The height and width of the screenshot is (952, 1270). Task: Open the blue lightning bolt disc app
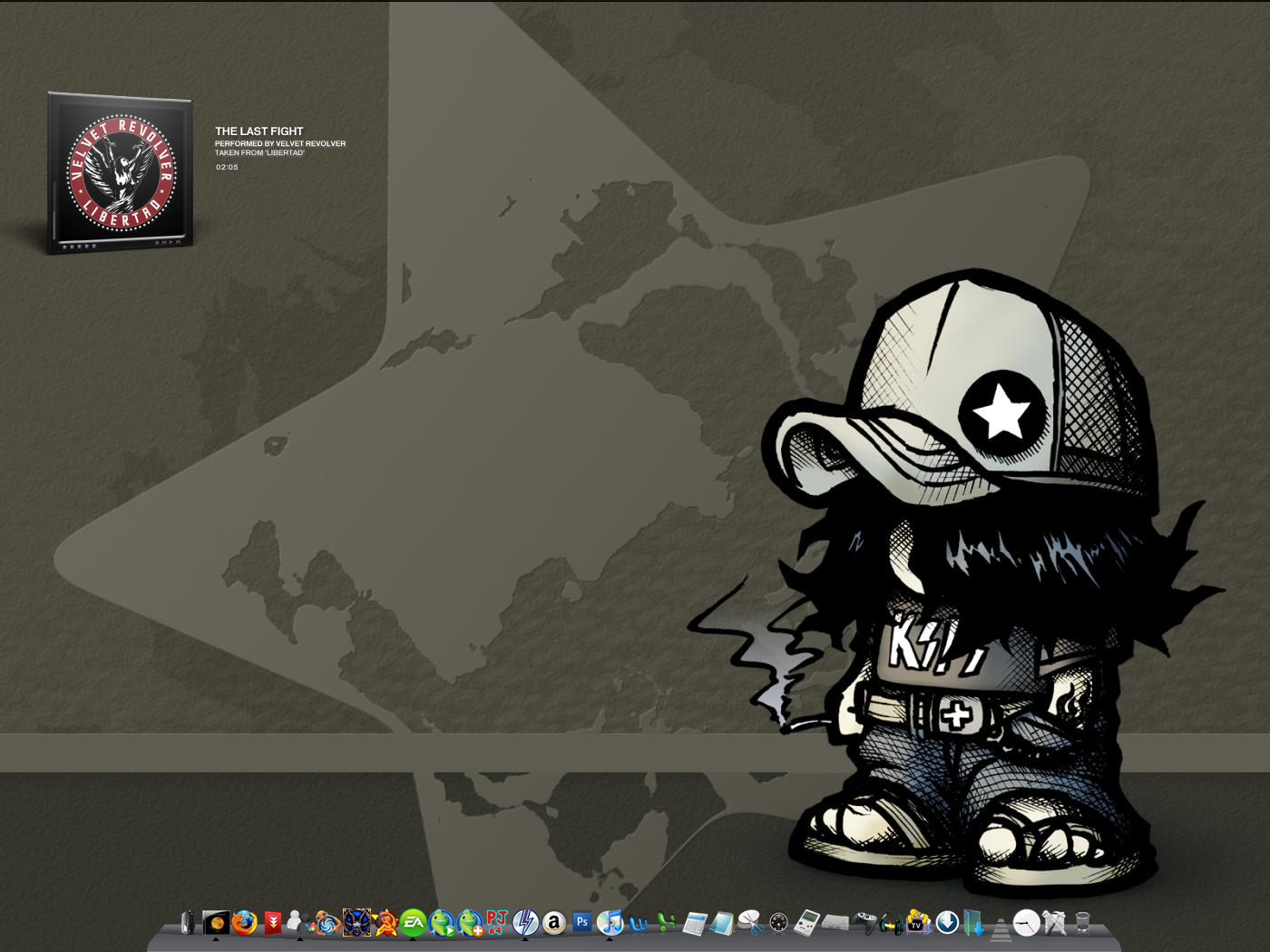click(x=525, y=923)
